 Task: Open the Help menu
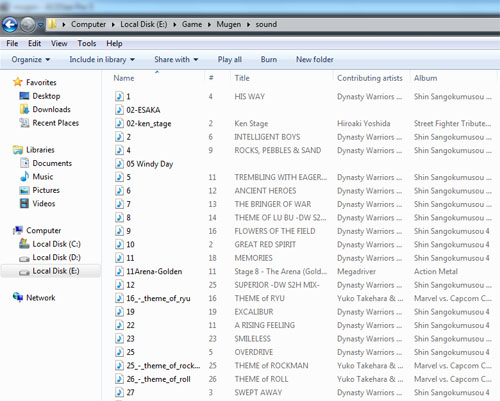pos(114,43)
